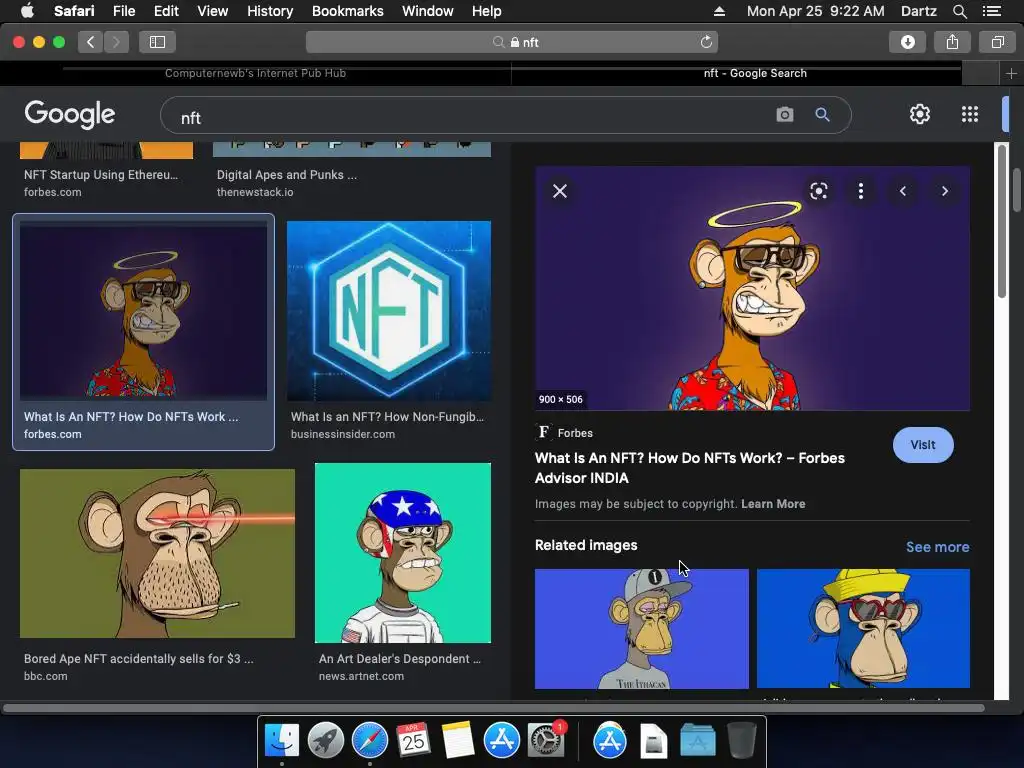Select the Forbes ape with halo thumbnail
Image resolution: width=1024 pixels, height=768 pixels.
(143, 310)
